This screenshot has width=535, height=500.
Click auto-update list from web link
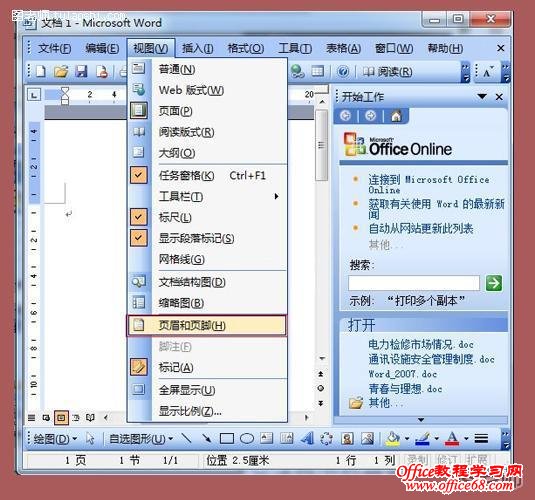click(x=421, y=228)
